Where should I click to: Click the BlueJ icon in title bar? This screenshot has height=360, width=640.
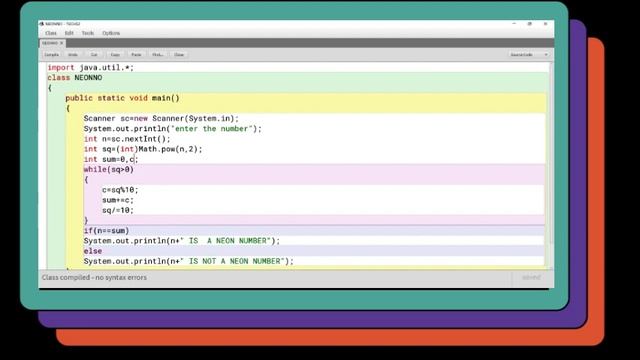coord(42,24)
